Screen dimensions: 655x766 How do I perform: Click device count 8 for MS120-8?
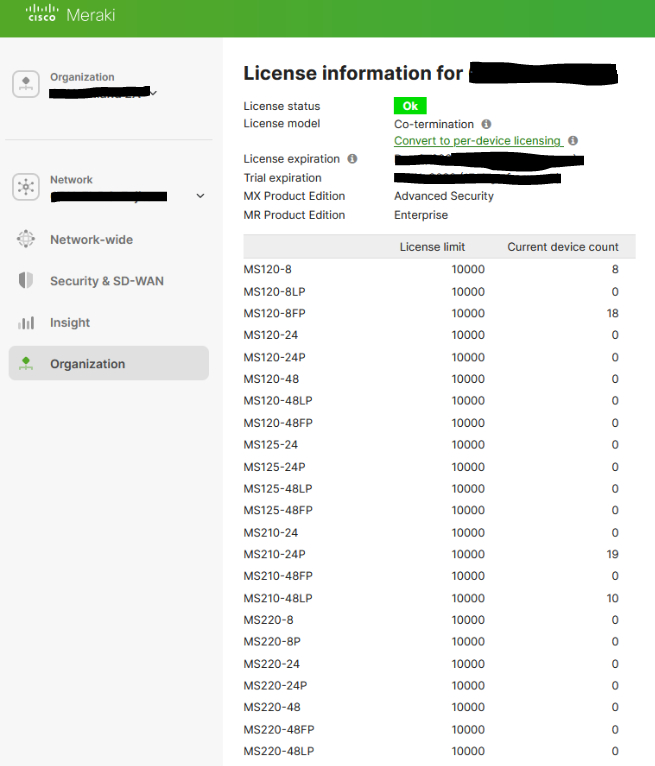615,269
